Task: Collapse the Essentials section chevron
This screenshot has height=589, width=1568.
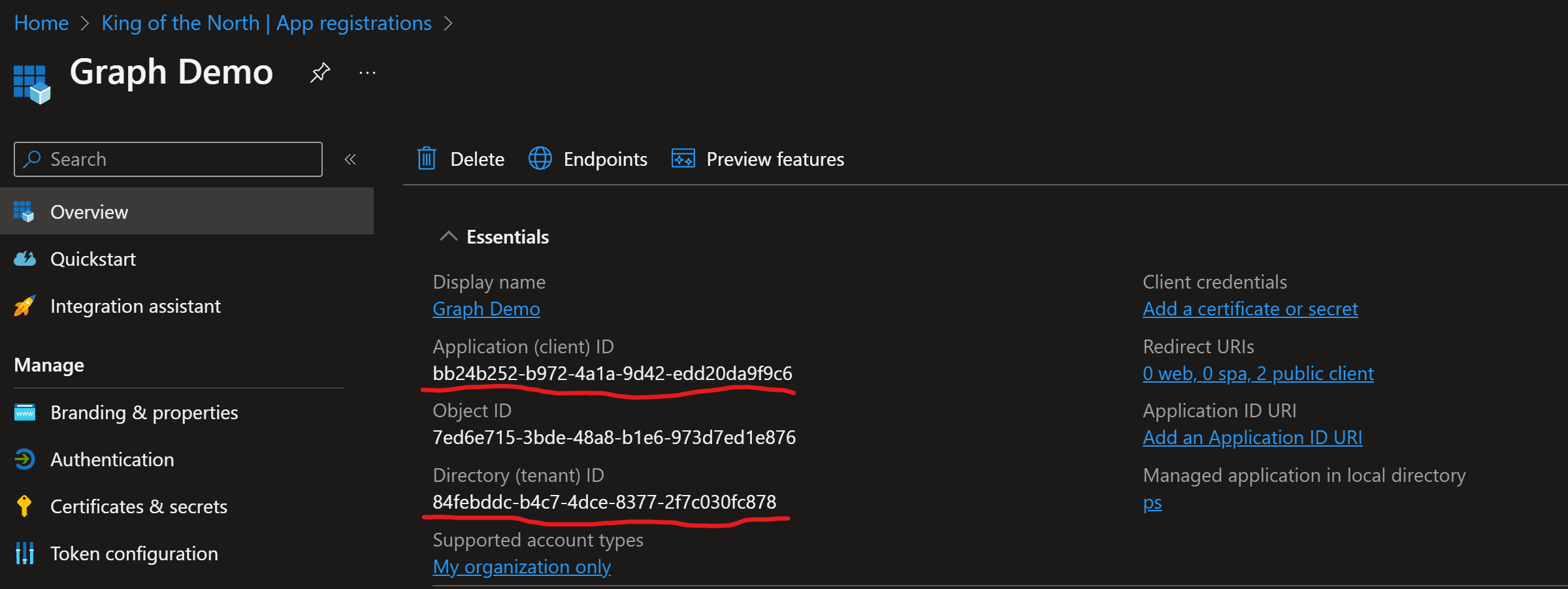Action: coord(448,236)
